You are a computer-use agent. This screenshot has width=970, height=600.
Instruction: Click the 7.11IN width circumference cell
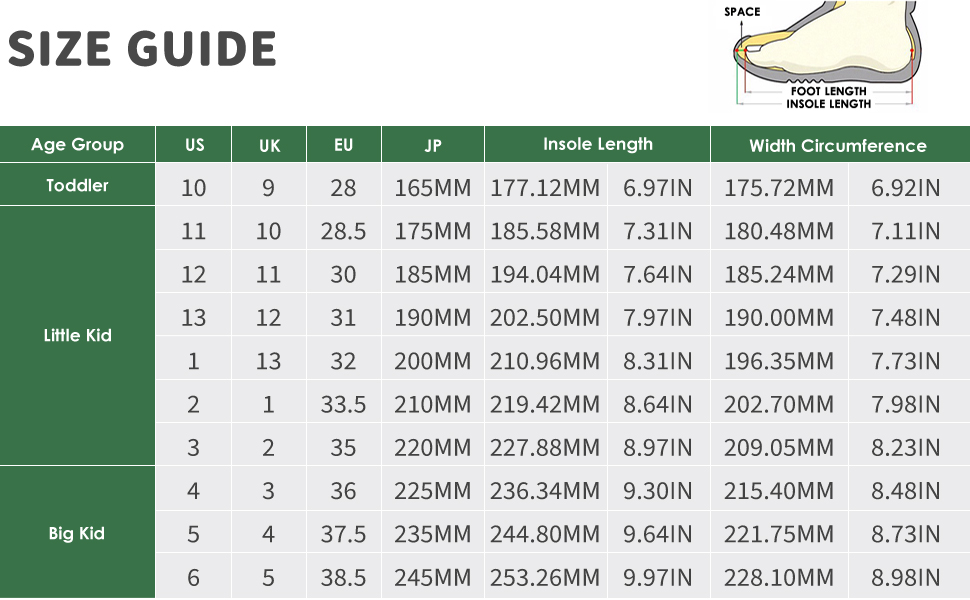[906, 232]
